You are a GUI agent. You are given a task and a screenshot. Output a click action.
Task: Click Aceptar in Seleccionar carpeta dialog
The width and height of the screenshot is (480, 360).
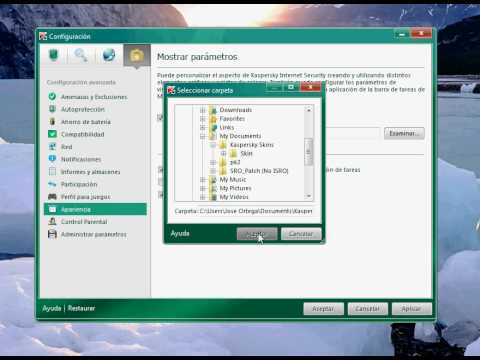(257, 234)
